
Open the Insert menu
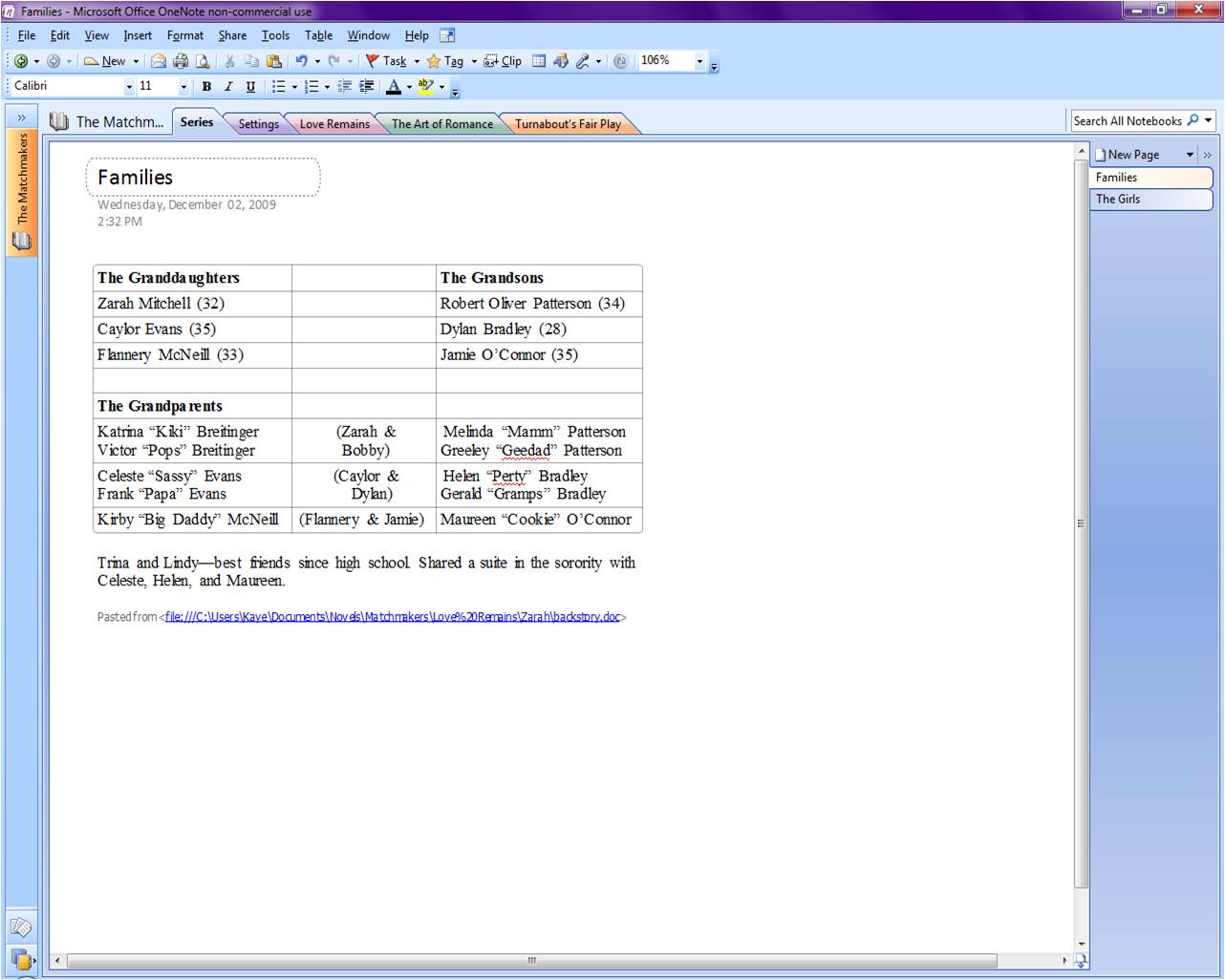pyautogui.click(x=137, y=35)
